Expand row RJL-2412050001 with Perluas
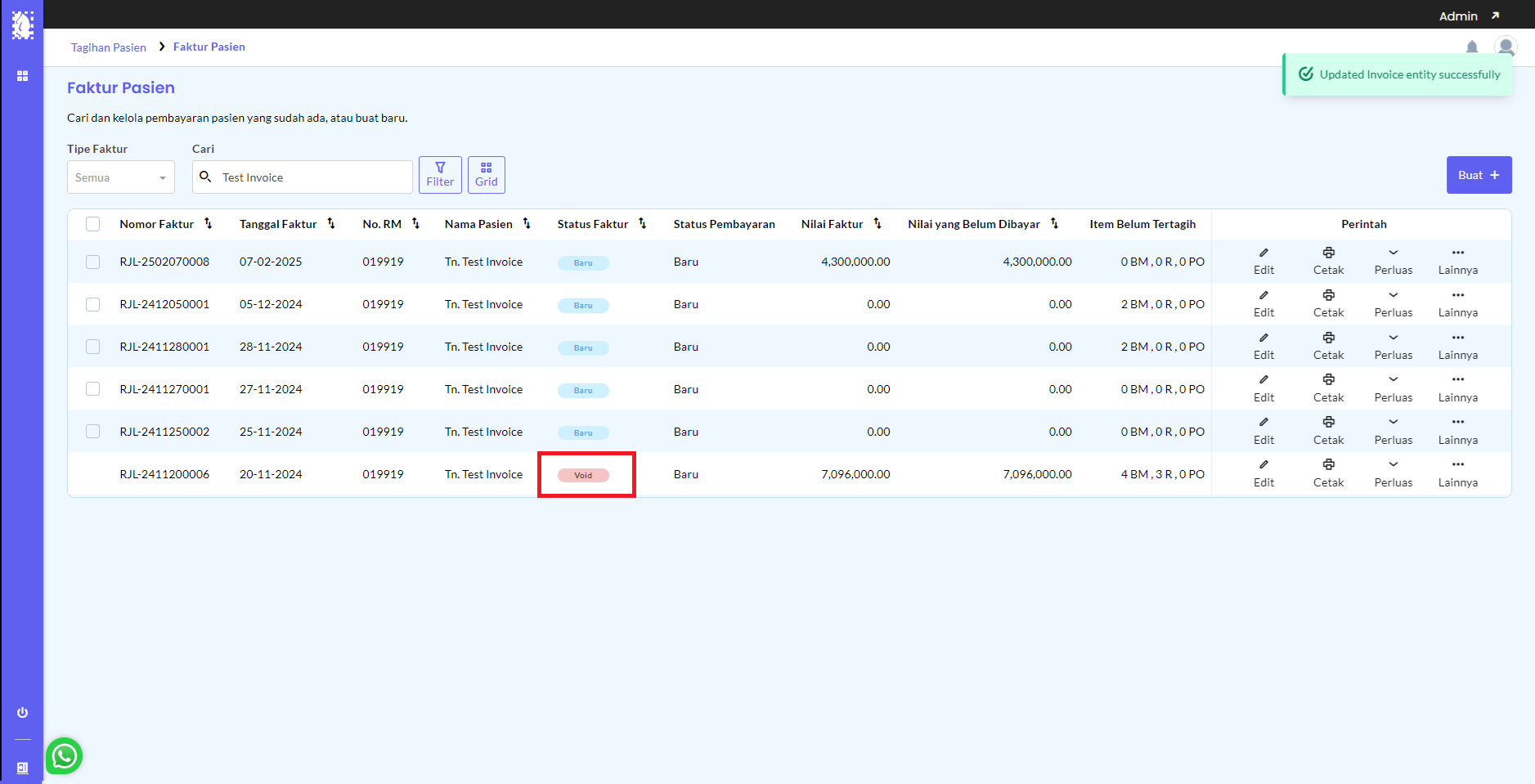Image resolution: width=1535 pixels, height=784 pixels. point(1394,304)
